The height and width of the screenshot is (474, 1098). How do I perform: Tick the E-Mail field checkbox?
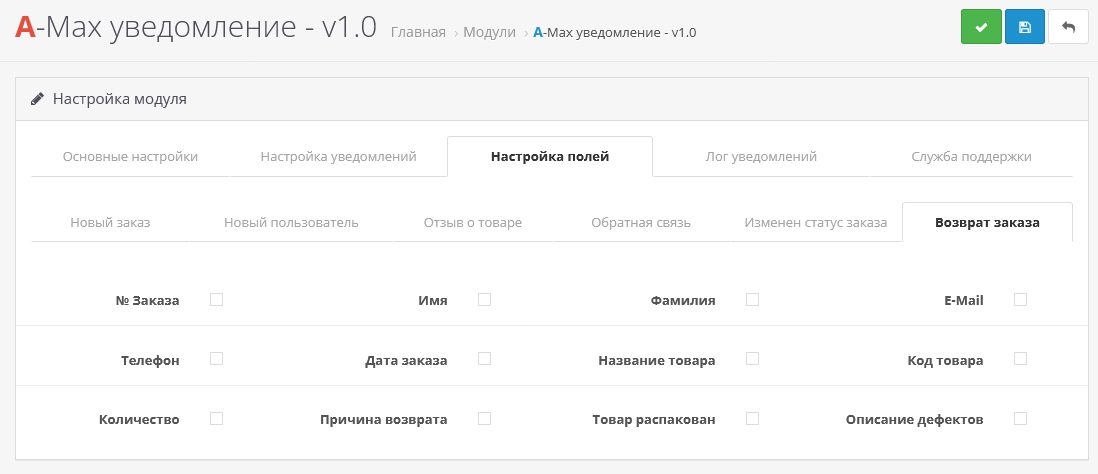point(1020,299)
